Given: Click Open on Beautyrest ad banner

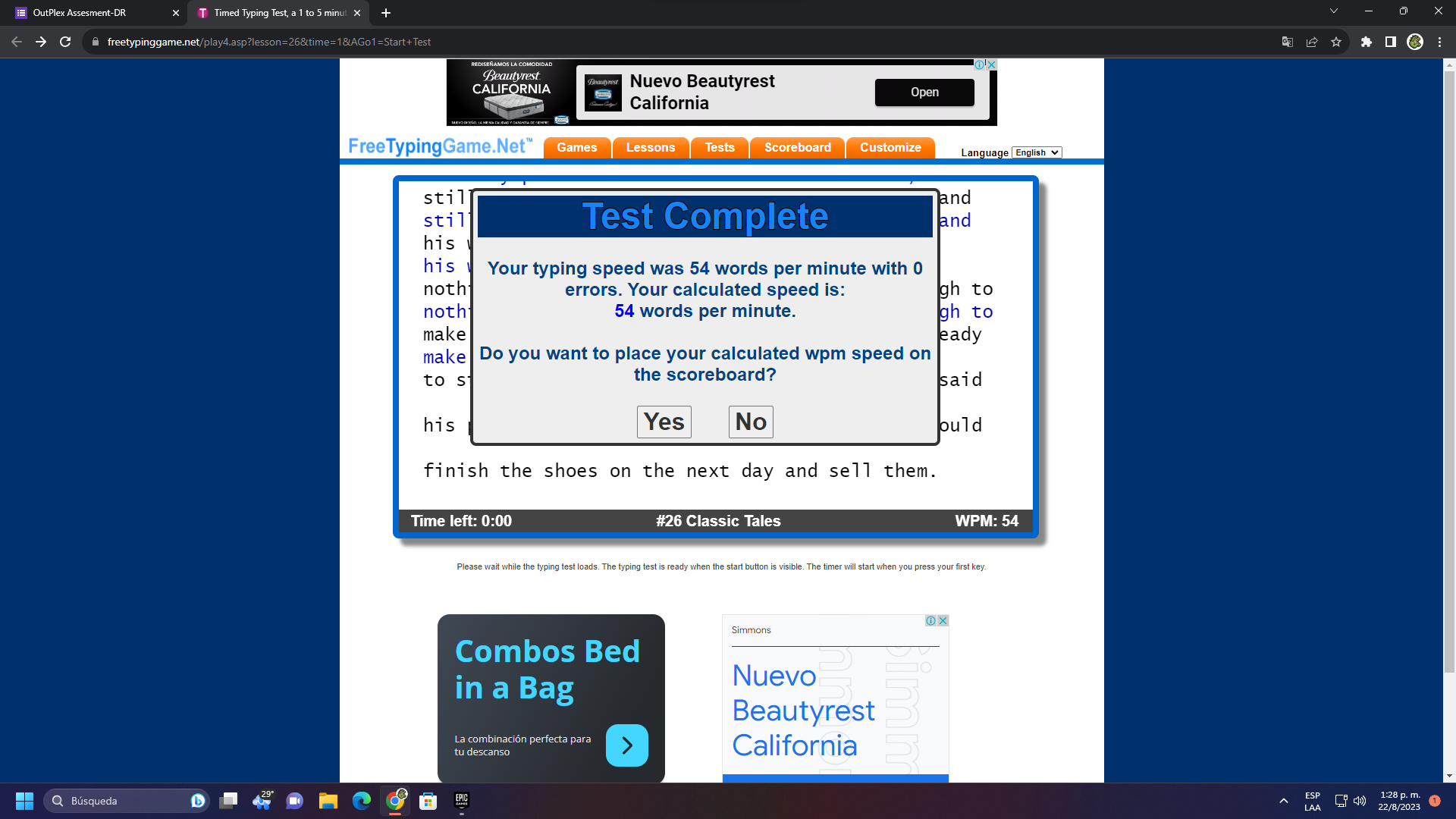Looking at the screenshot, I should pos(924,92).
